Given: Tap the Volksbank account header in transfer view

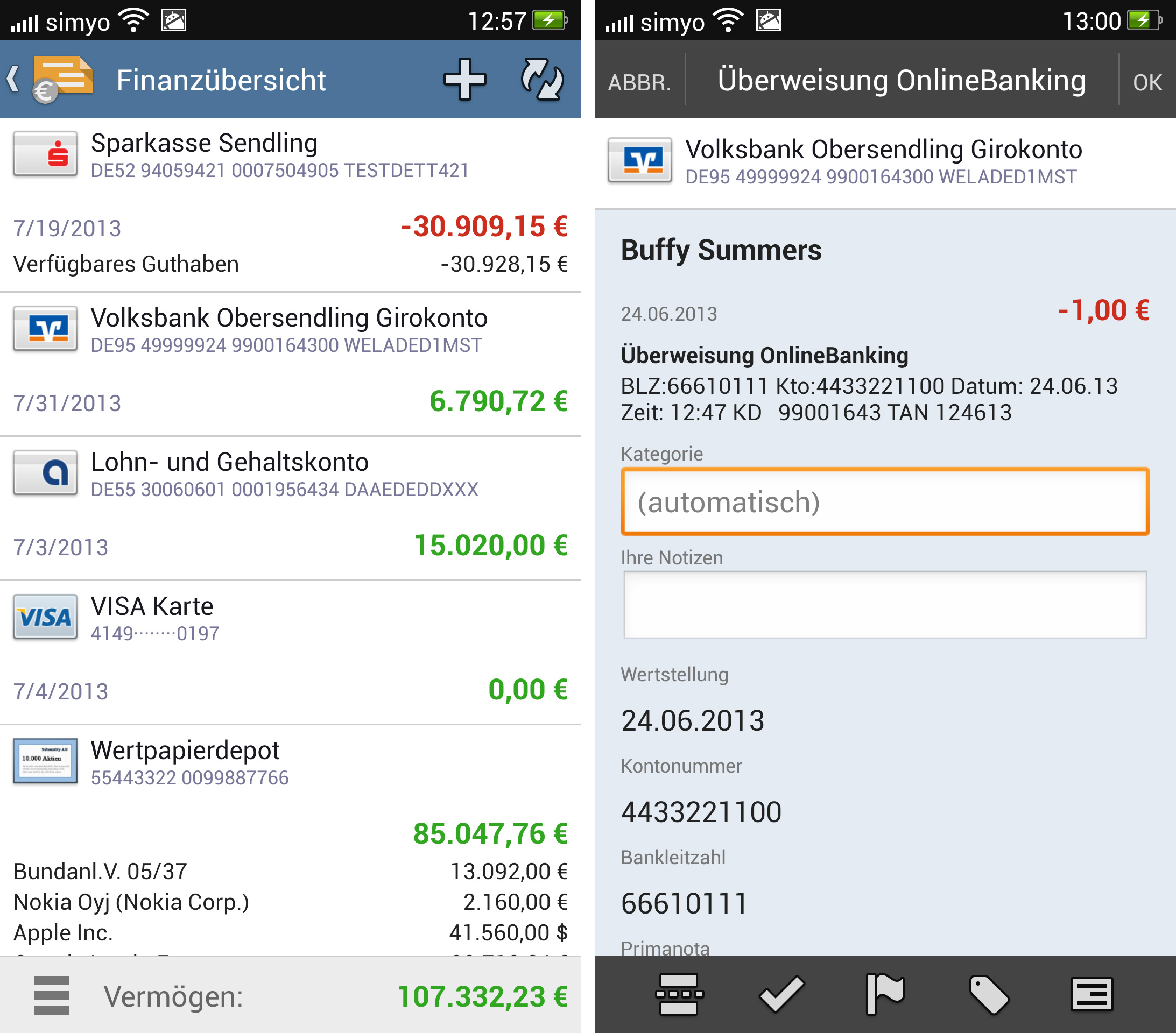Looking at the screenshot, I should 883,162.
